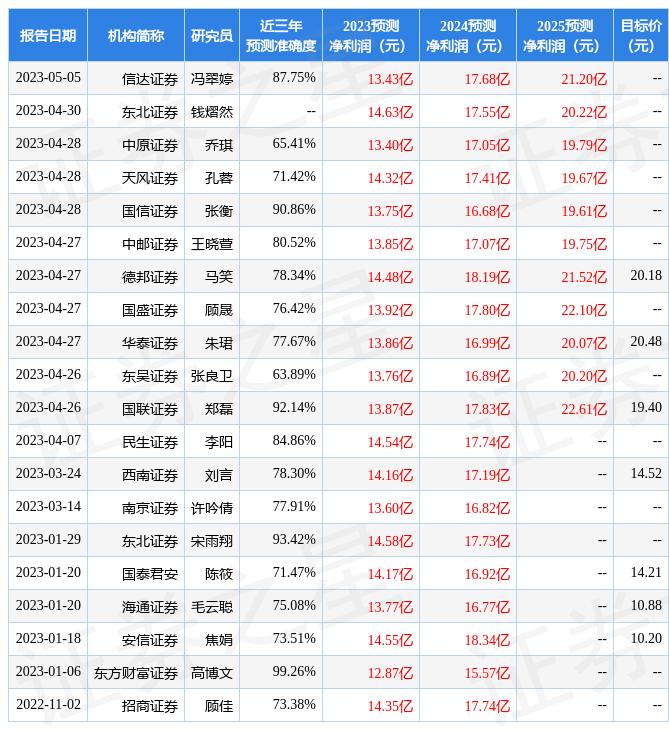Select institution 国盛证券

(150, 311)
